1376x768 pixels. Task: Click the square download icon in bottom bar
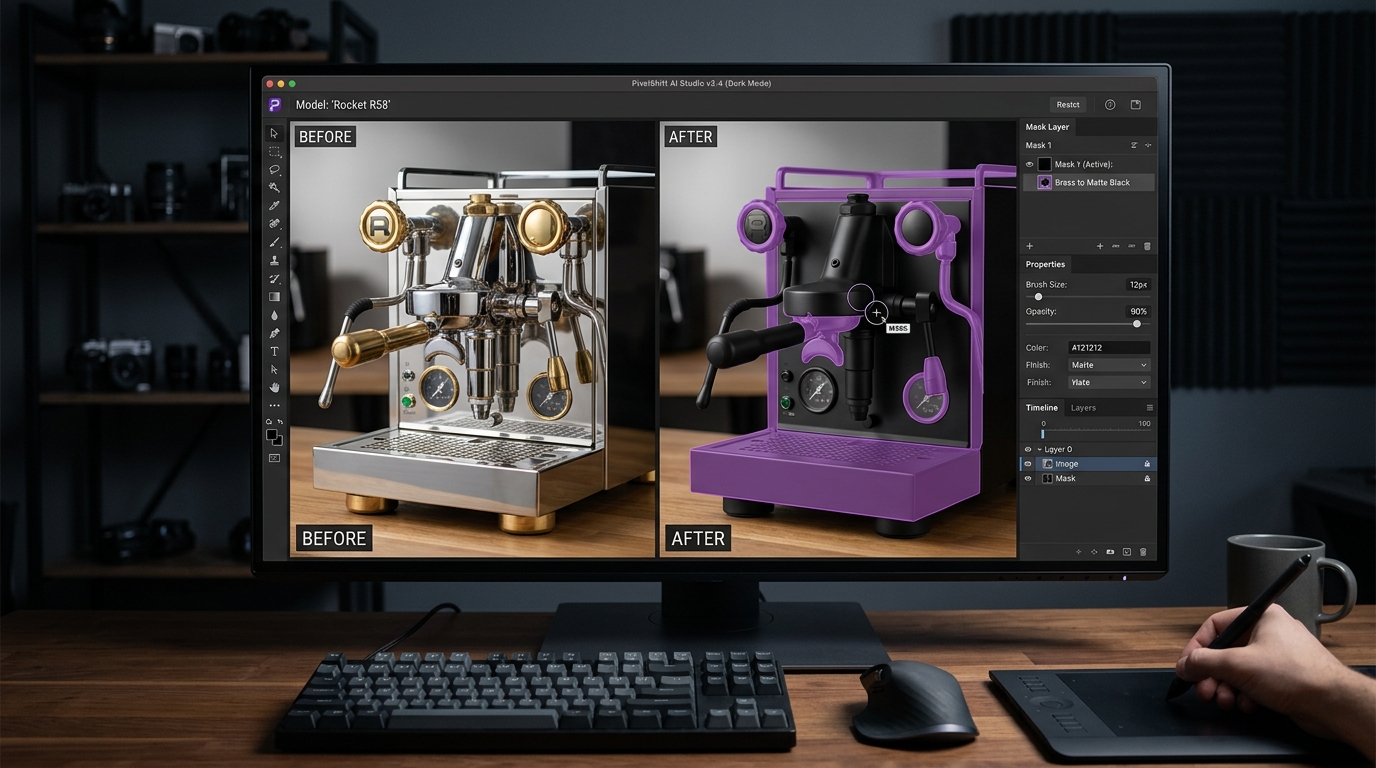coord(1127,552)
